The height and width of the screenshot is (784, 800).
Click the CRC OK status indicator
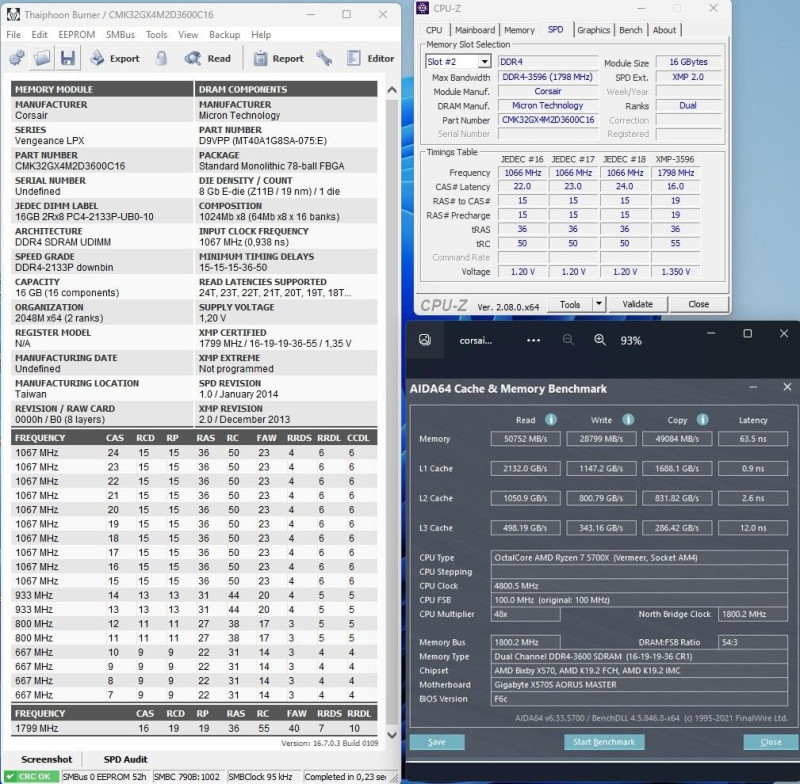click(x=30, y=776)
